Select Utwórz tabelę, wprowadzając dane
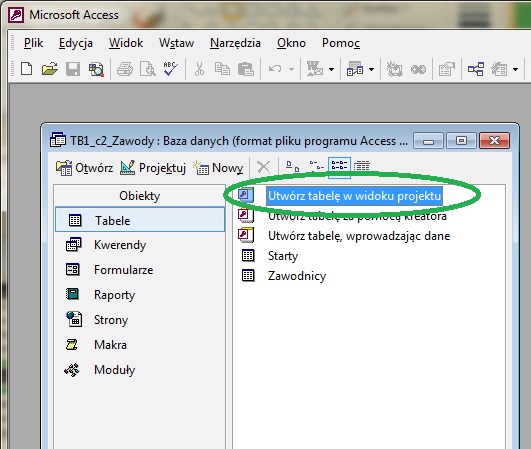The image size is (531, 449). point(359,236)
